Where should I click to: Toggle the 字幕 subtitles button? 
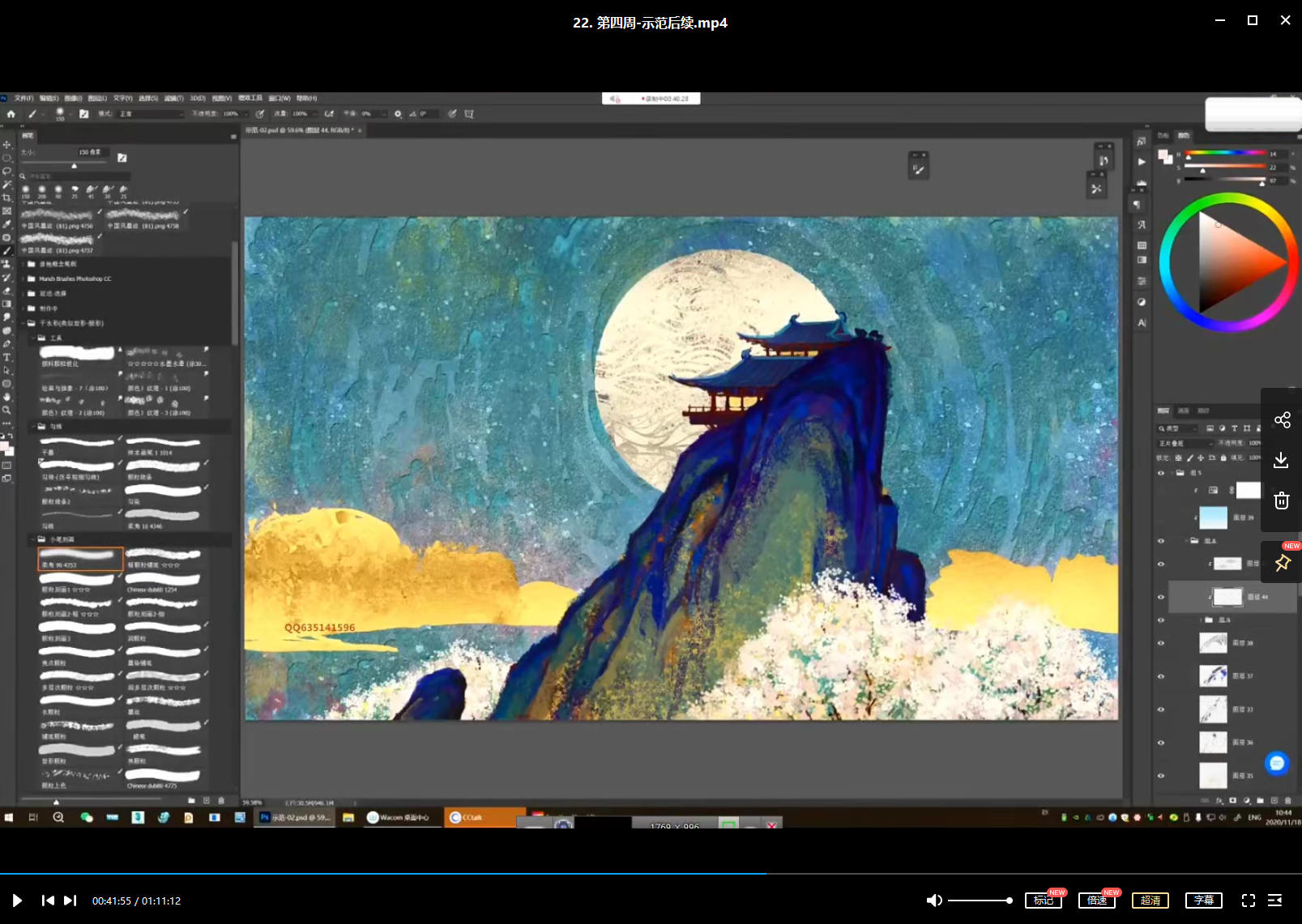pyautogui.click(x=1203, y=901)
